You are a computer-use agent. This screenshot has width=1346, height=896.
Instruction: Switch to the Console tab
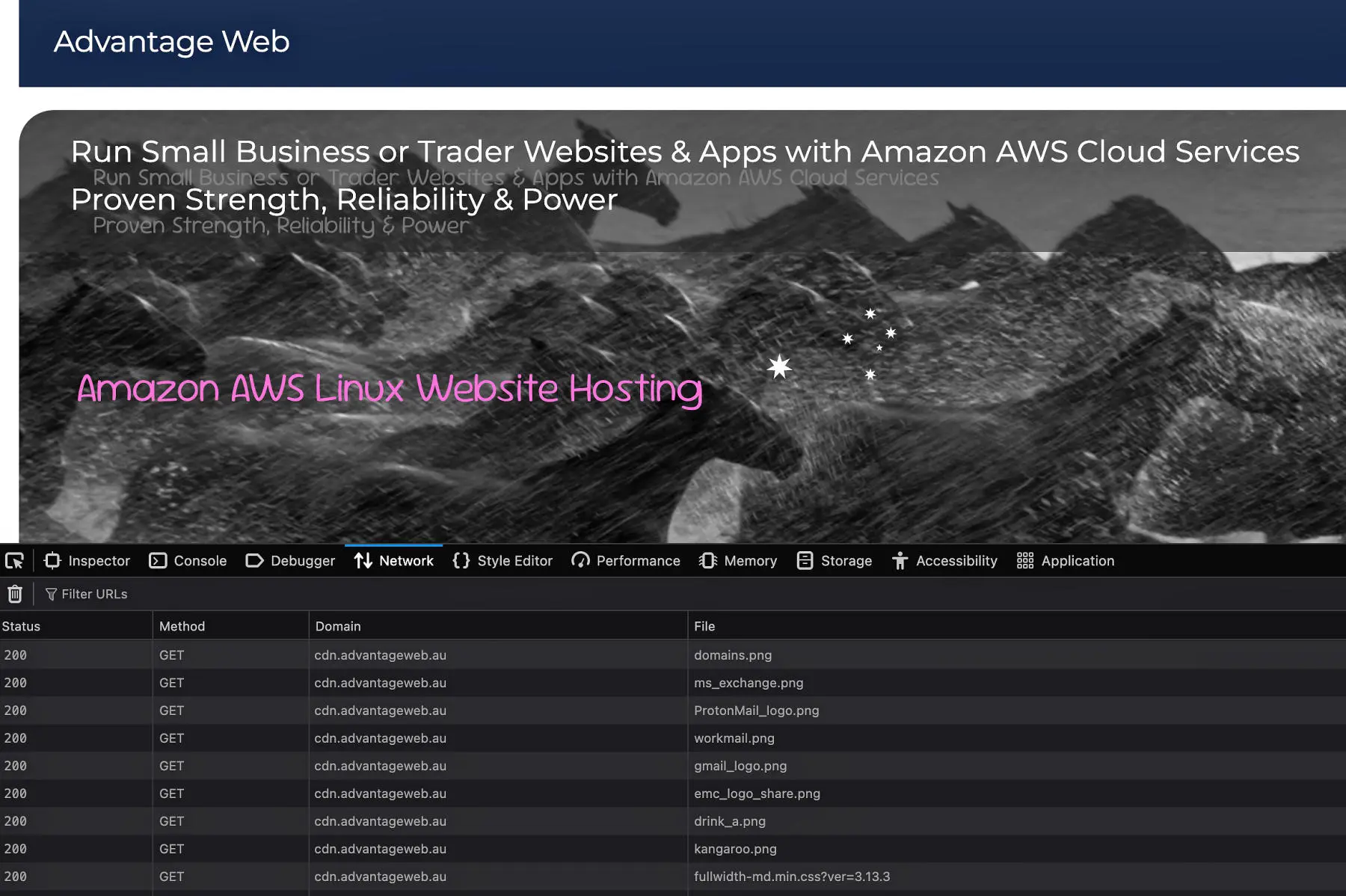point(188,561)
